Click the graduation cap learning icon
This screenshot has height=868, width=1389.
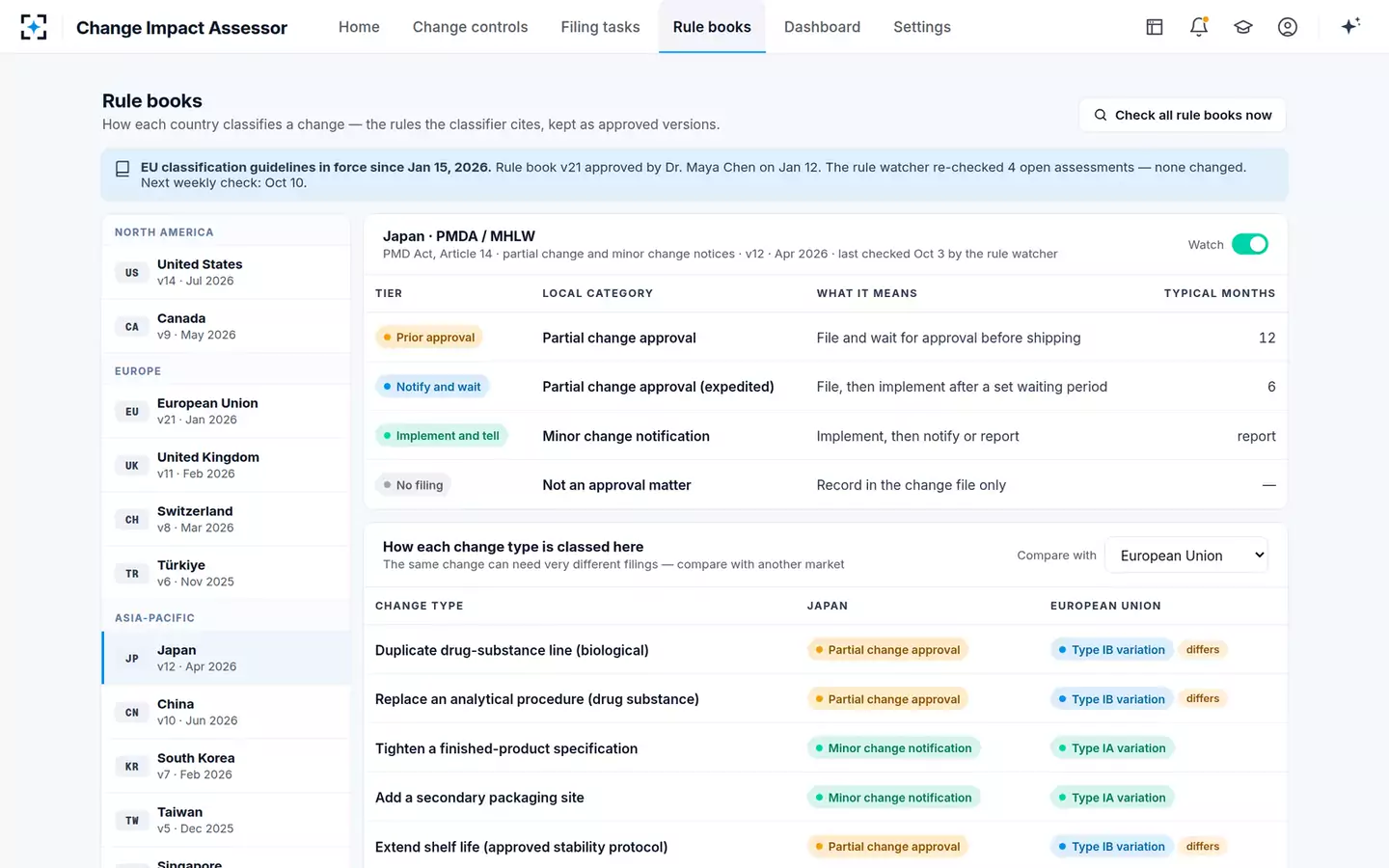pyautogui.click(x=1243, y=27)
